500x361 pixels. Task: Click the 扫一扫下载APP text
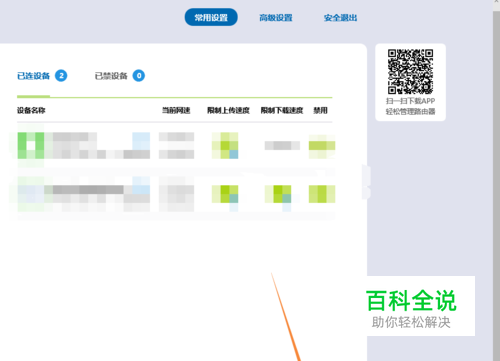pyautogui.click(x=410, y=101)
